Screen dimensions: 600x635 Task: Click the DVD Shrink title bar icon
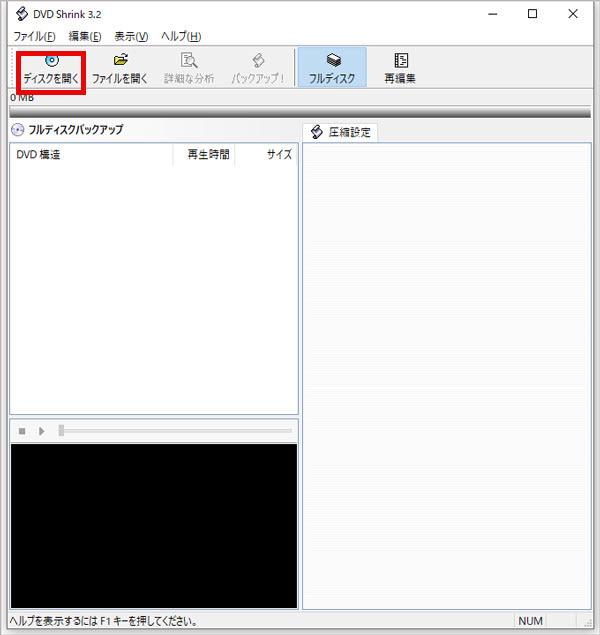[x=21, y=14]
